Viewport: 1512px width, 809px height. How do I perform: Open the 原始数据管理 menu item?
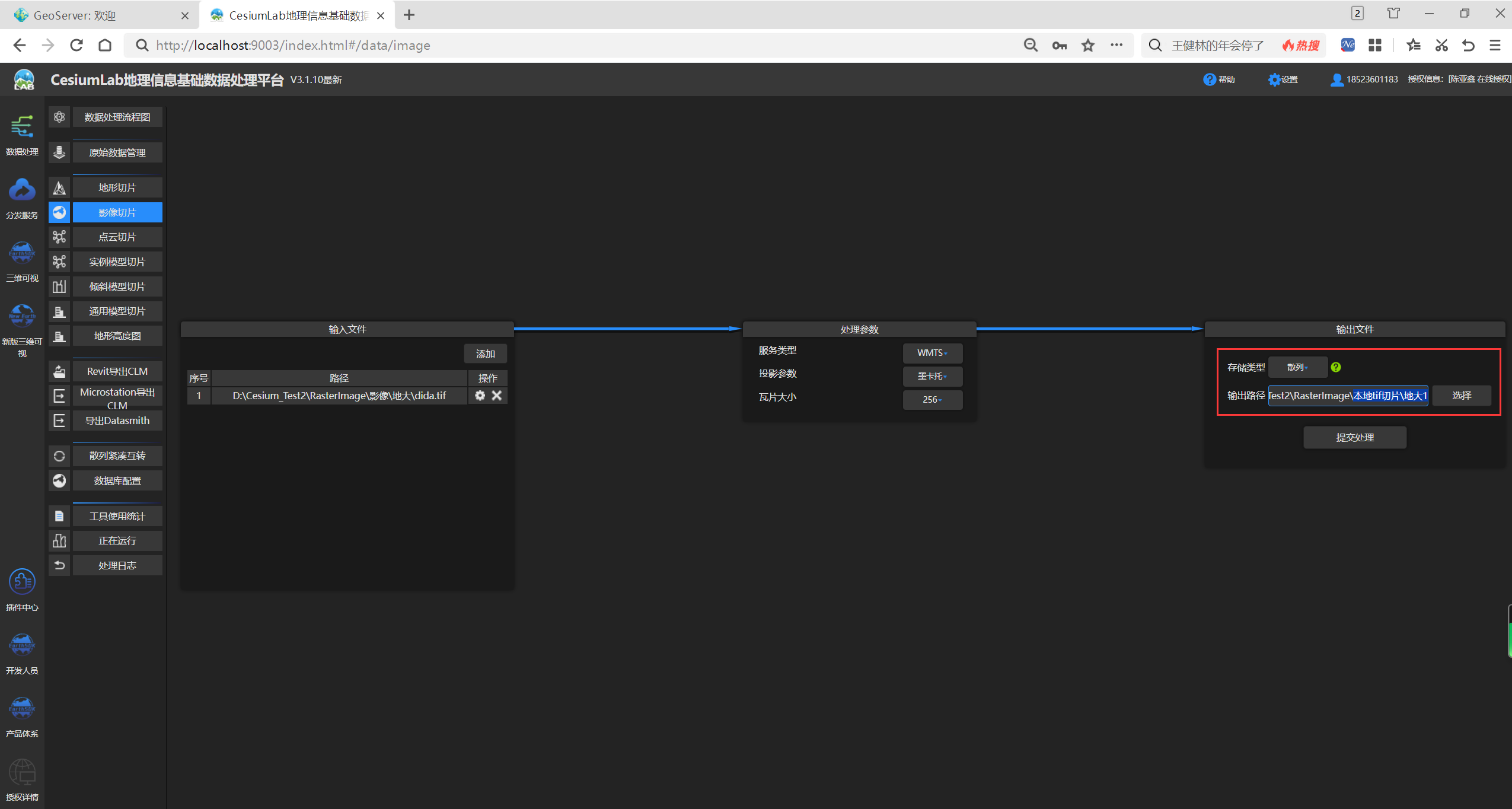click(117, 152)
